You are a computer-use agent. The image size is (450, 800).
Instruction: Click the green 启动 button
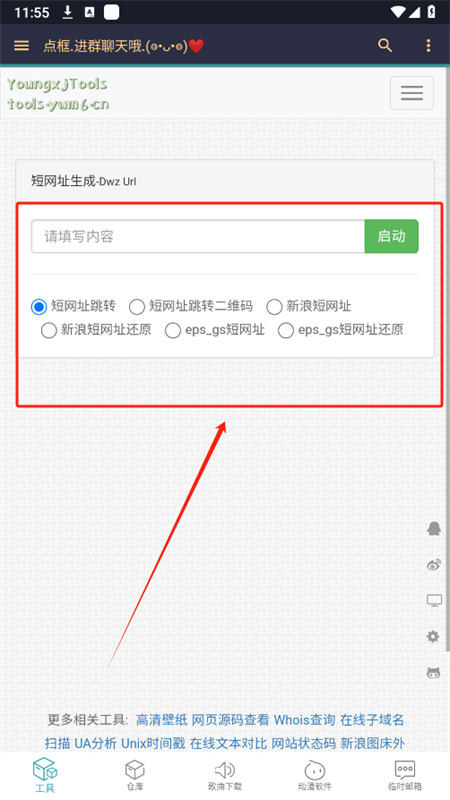[x=391, y=236]
